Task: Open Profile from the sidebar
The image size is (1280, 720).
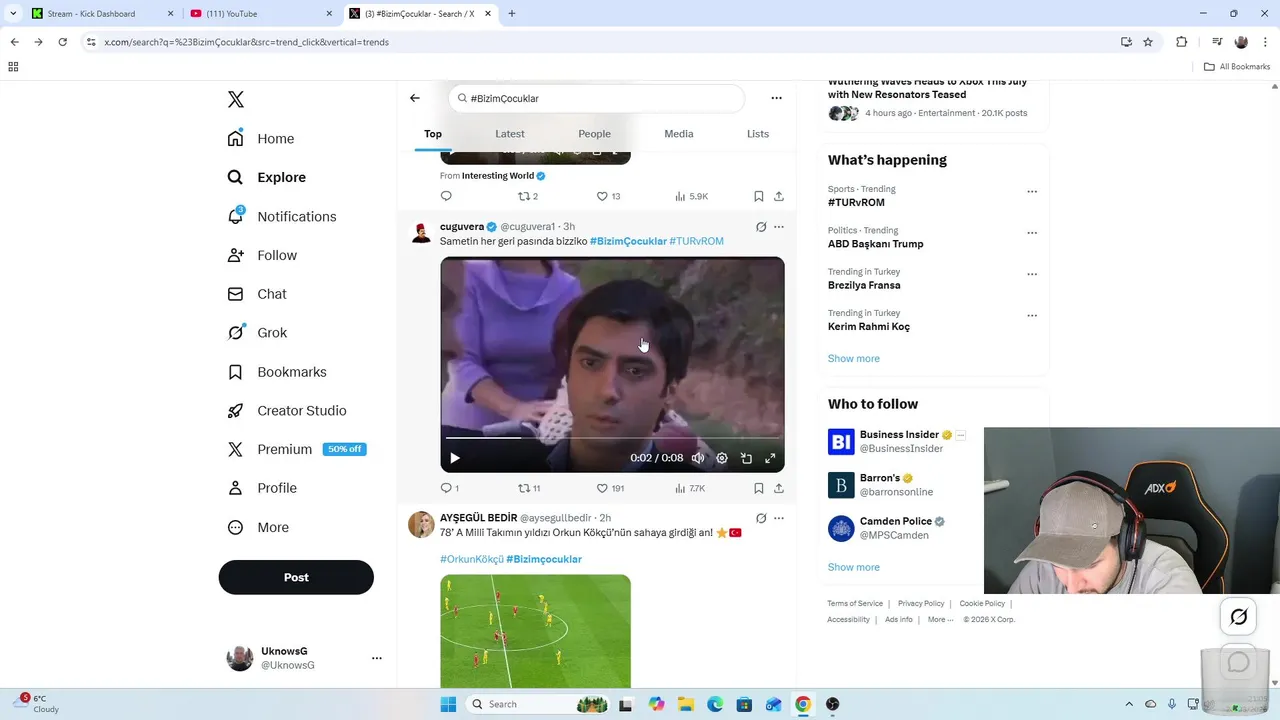Action: tap(262, 488)
